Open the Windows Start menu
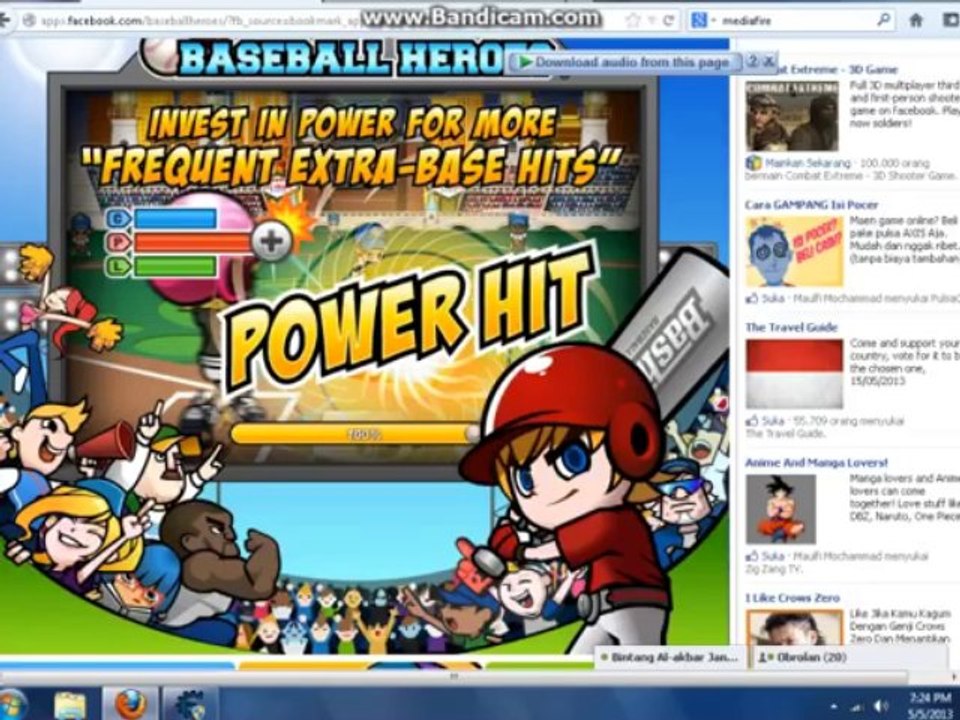The height and width of the screenshot is (720, 960). 12,704
